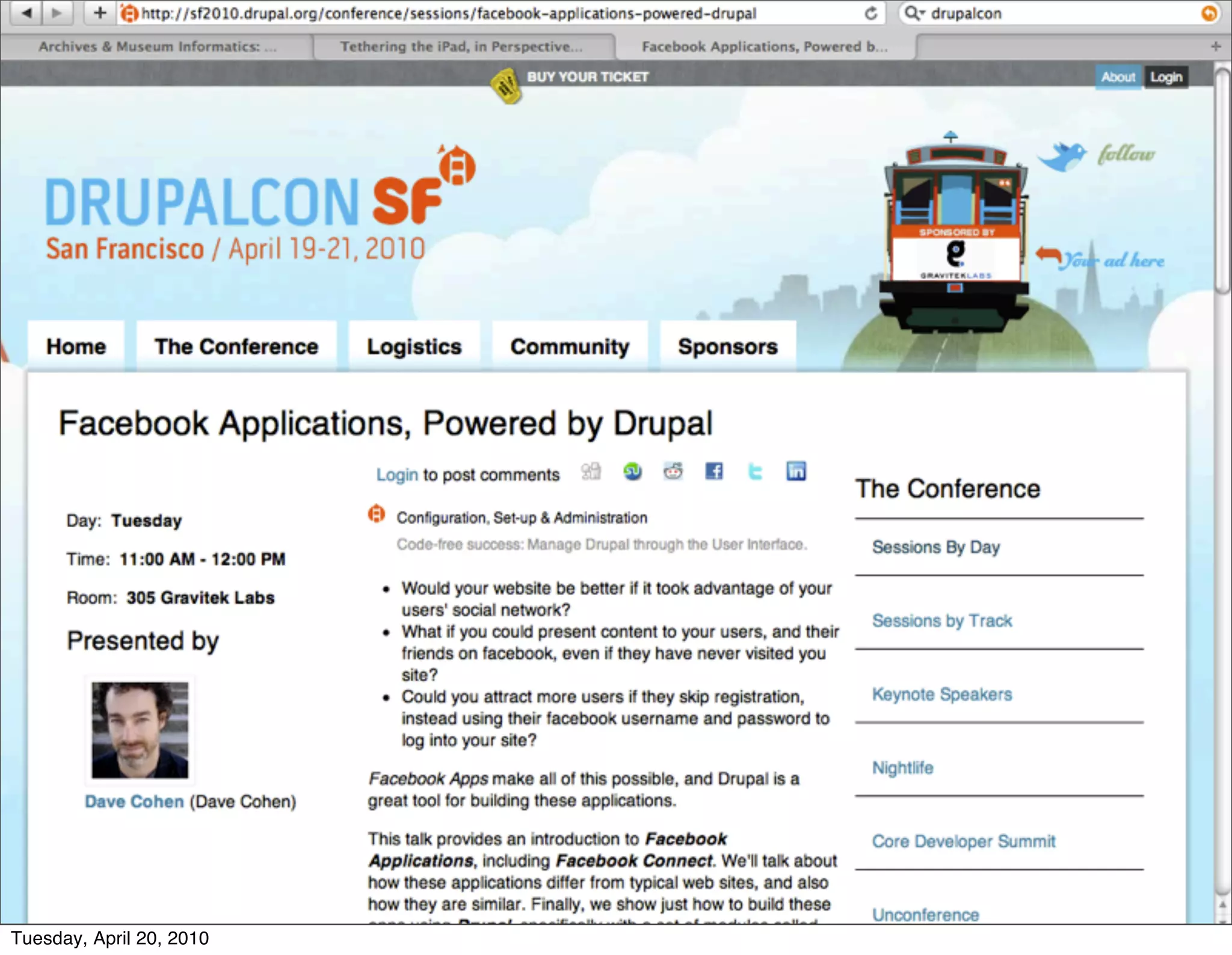This screenshot has width=1232, height=955.
Task: Click the Sessions by Track link
Action: pos(941,620)
